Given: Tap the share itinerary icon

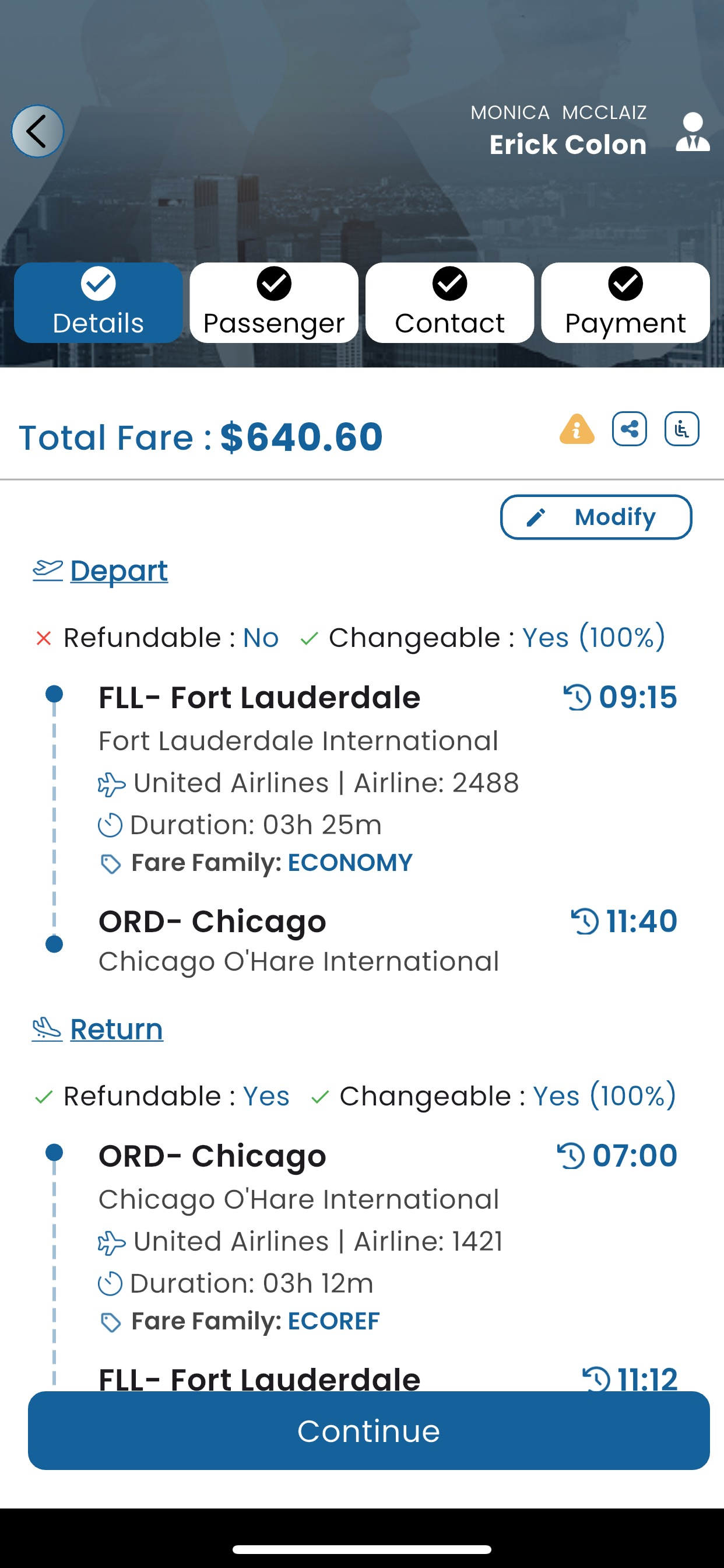Looking at the screenshot, I should pyautogui.click(x=629, y=429).
